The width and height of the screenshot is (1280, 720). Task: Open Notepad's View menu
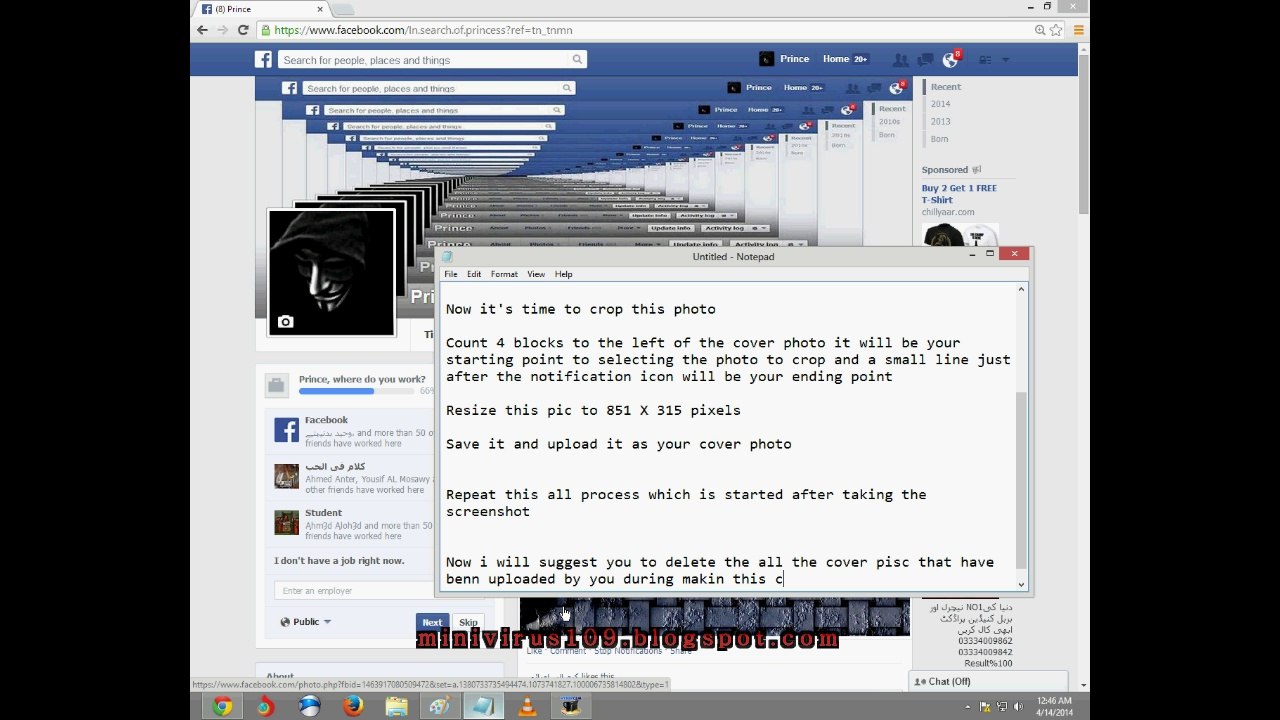tap(536, 274)
